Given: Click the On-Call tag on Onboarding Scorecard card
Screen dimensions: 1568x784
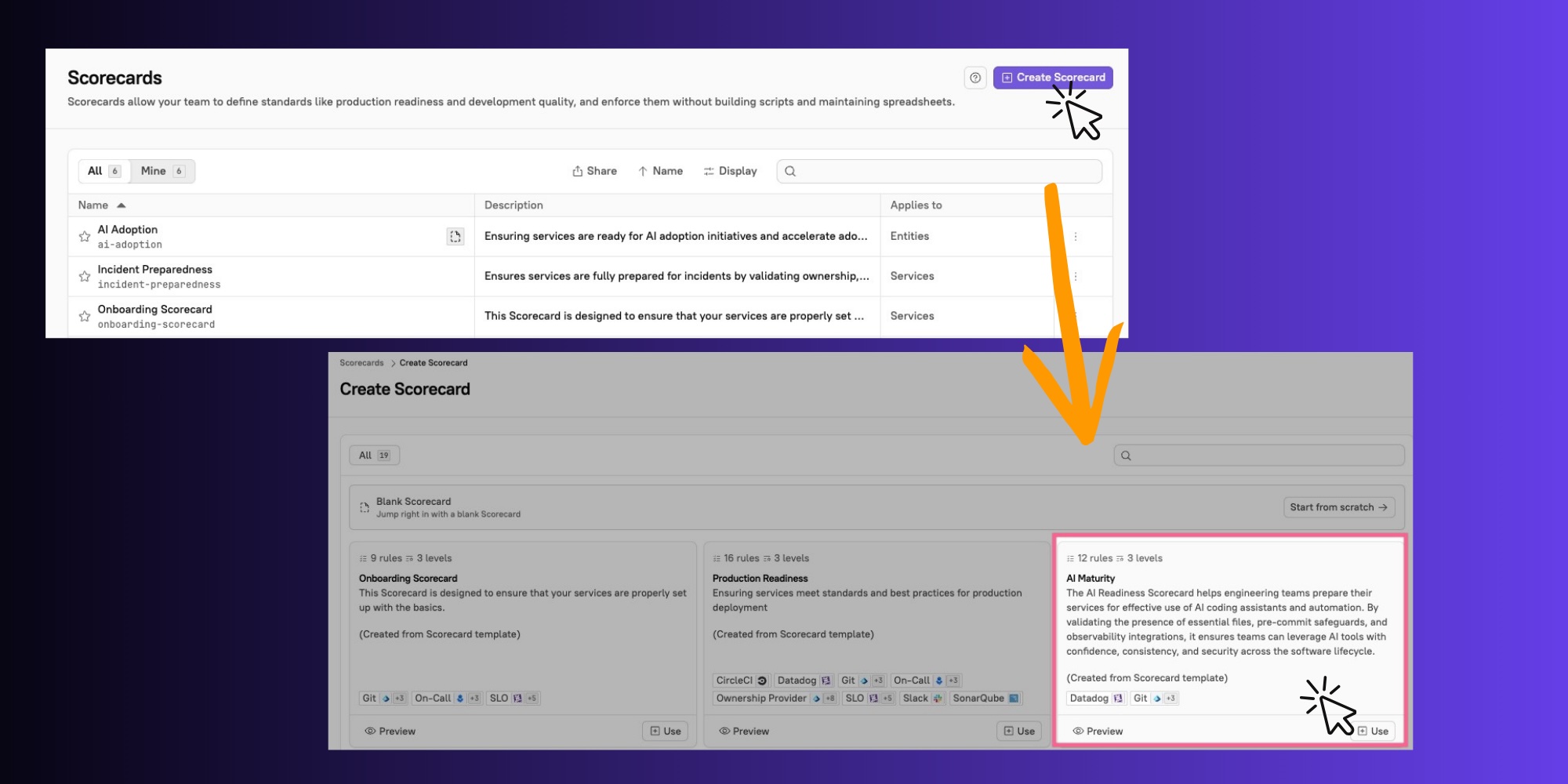Looking at the screenshot, I should coord(447,699).
